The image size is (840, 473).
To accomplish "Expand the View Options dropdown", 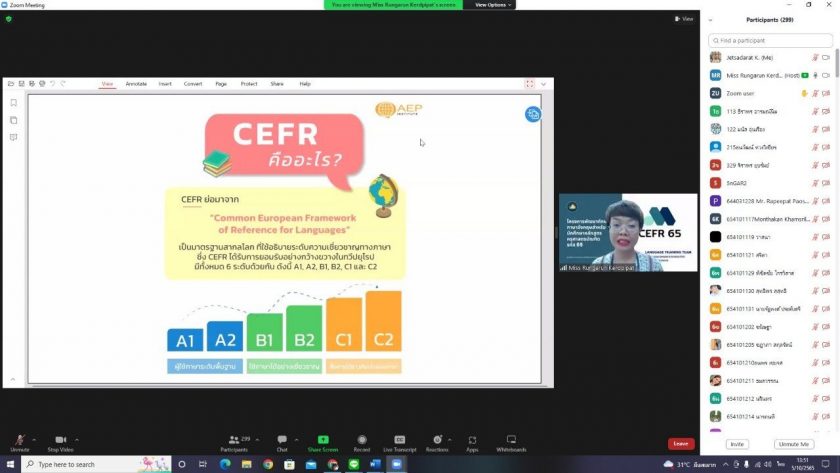I will [x=492, y=5].
